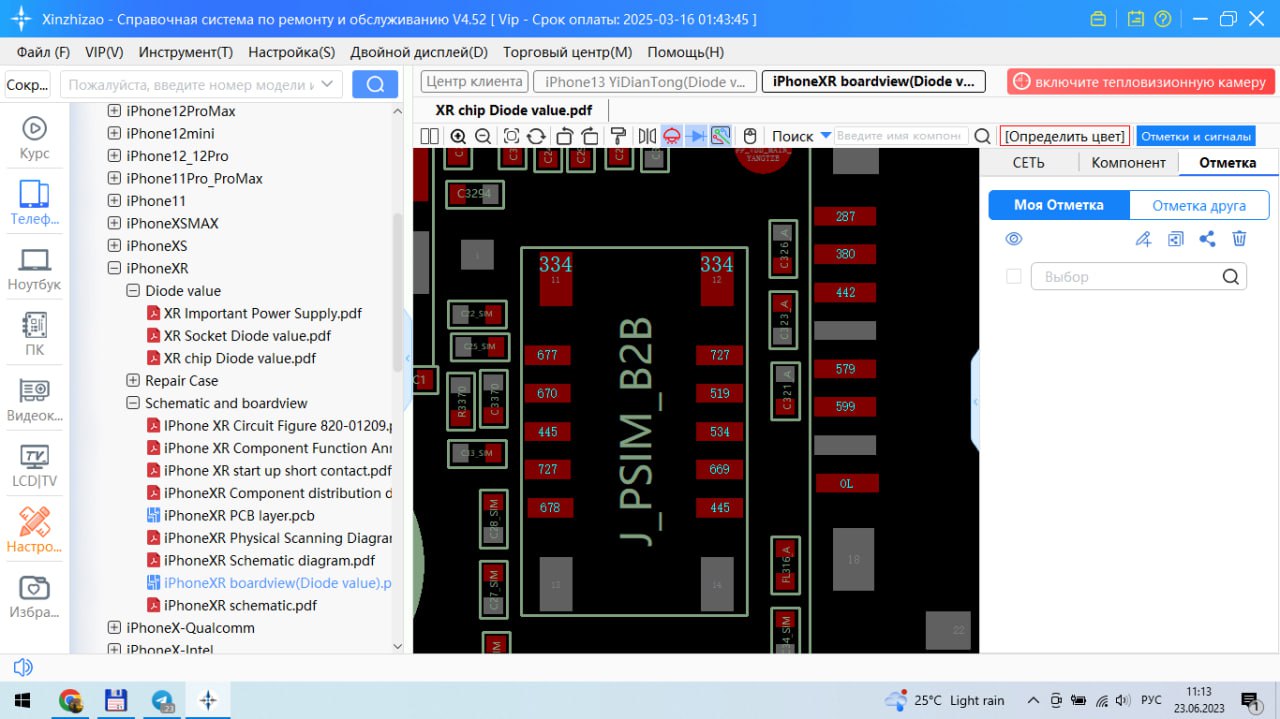Click the mirror/flip board icon
Viewport: 1280px width, 719px height.
coord(647,136)
